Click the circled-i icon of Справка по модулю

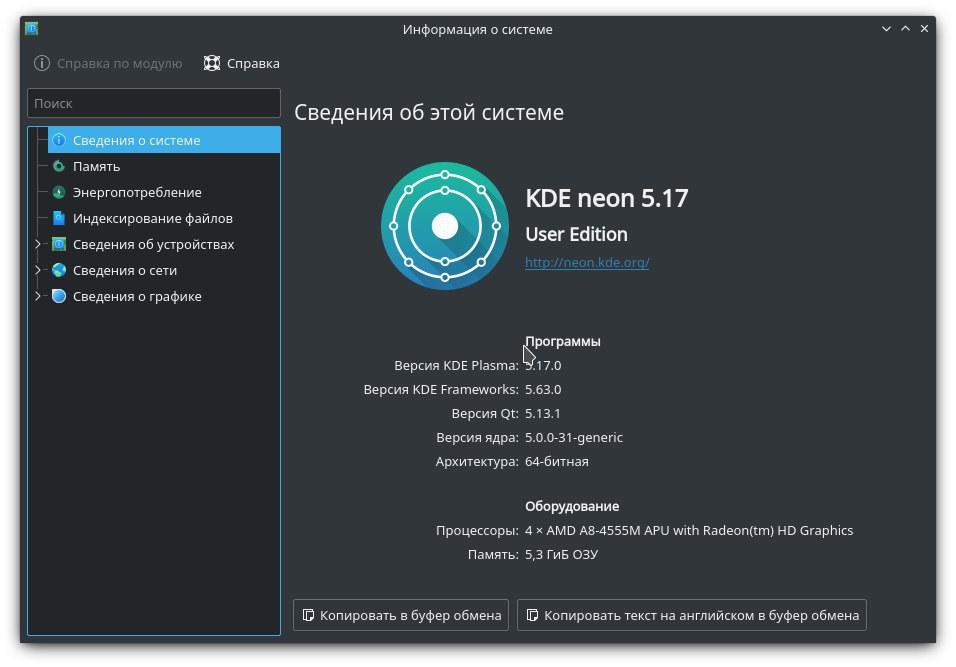(x=42, y=63)
